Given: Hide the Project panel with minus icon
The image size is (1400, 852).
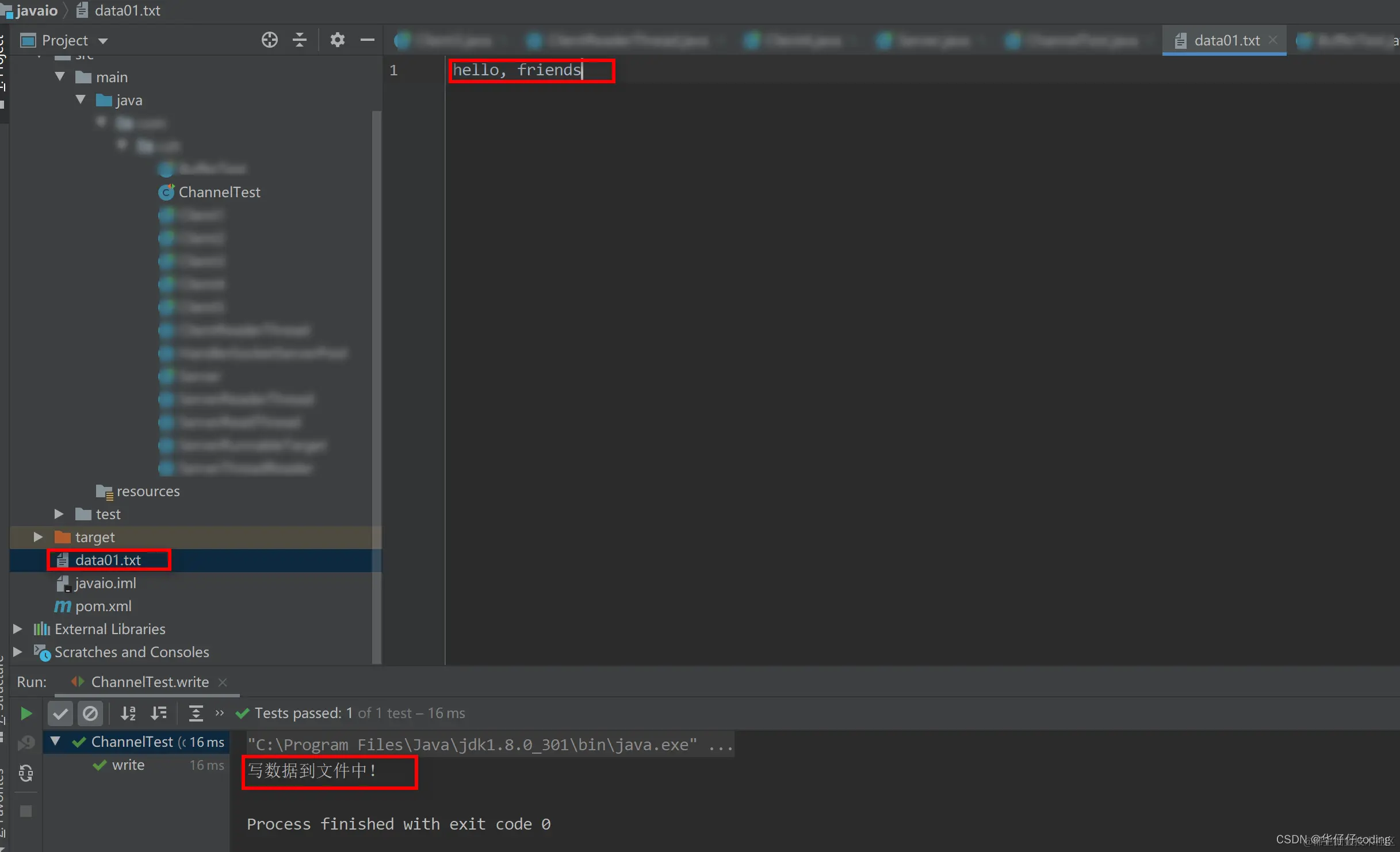Looking at the screenshot, I should click(367, 40).
